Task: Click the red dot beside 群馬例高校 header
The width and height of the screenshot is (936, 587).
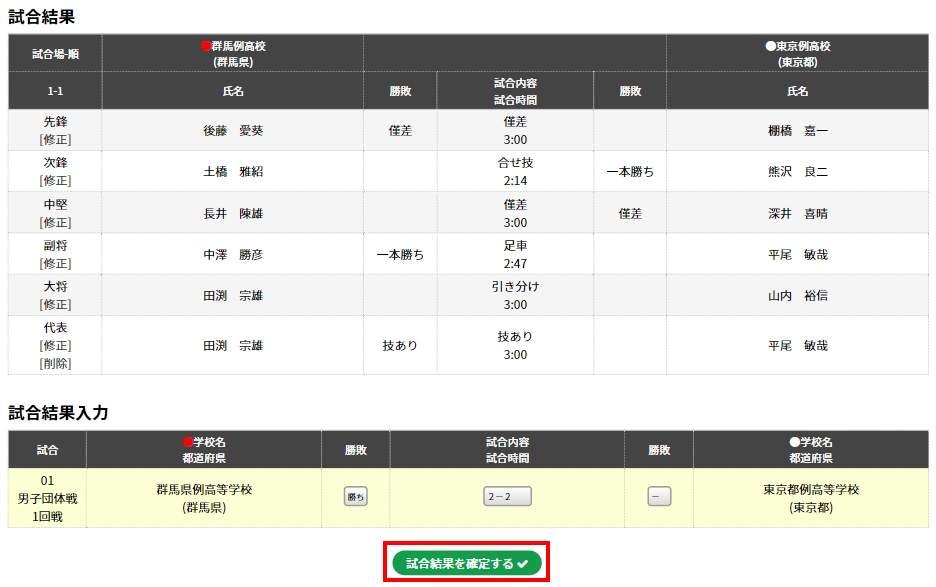Action: [x=206, y=46]
